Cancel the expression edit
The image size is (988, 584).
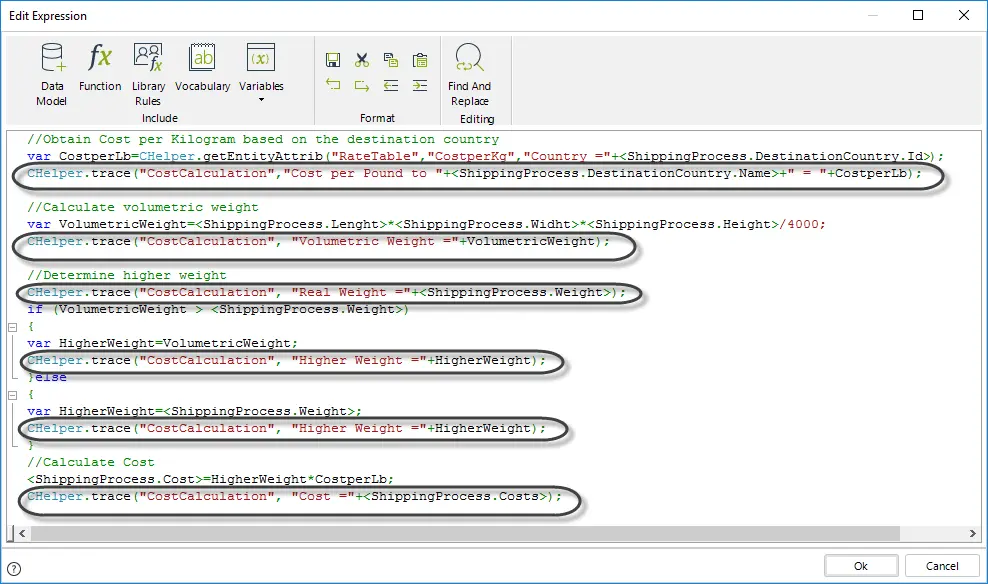pyautogui.click(x=942, y=566)
